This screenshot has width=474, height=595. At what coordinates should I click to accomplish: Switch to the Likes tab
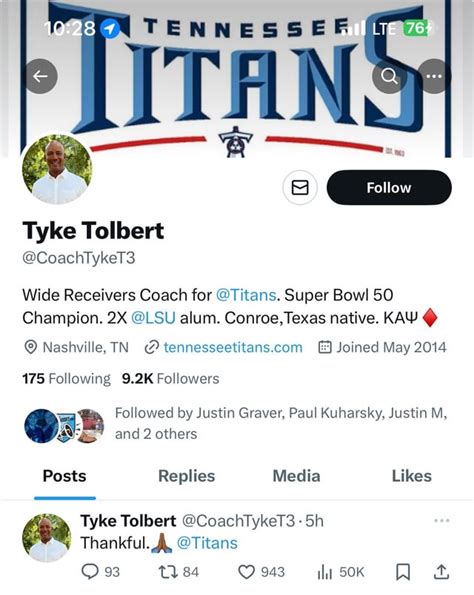tap(411, 476)
